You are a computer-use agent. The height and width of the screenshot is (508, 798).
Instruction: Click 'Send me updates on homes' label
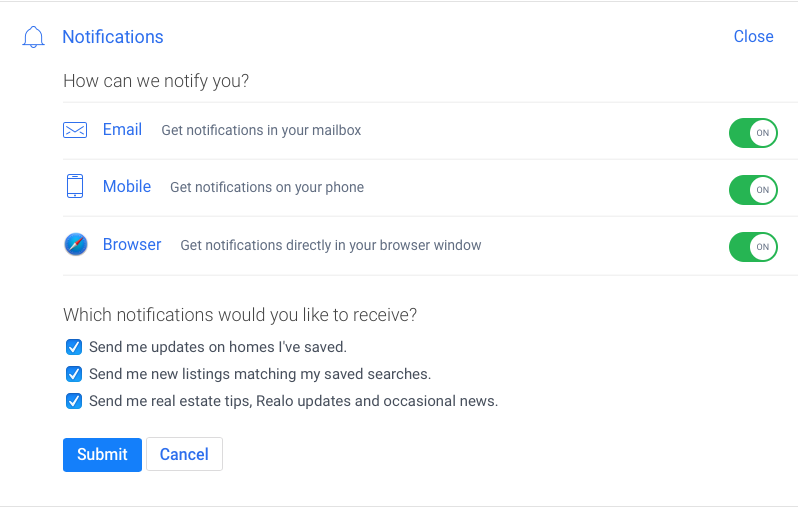click(x=218, y=347)
